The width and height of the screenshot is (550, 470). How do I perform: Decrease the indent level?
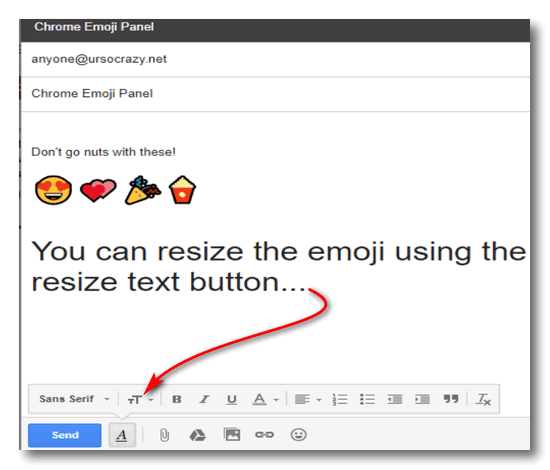(x=395, y=399)
